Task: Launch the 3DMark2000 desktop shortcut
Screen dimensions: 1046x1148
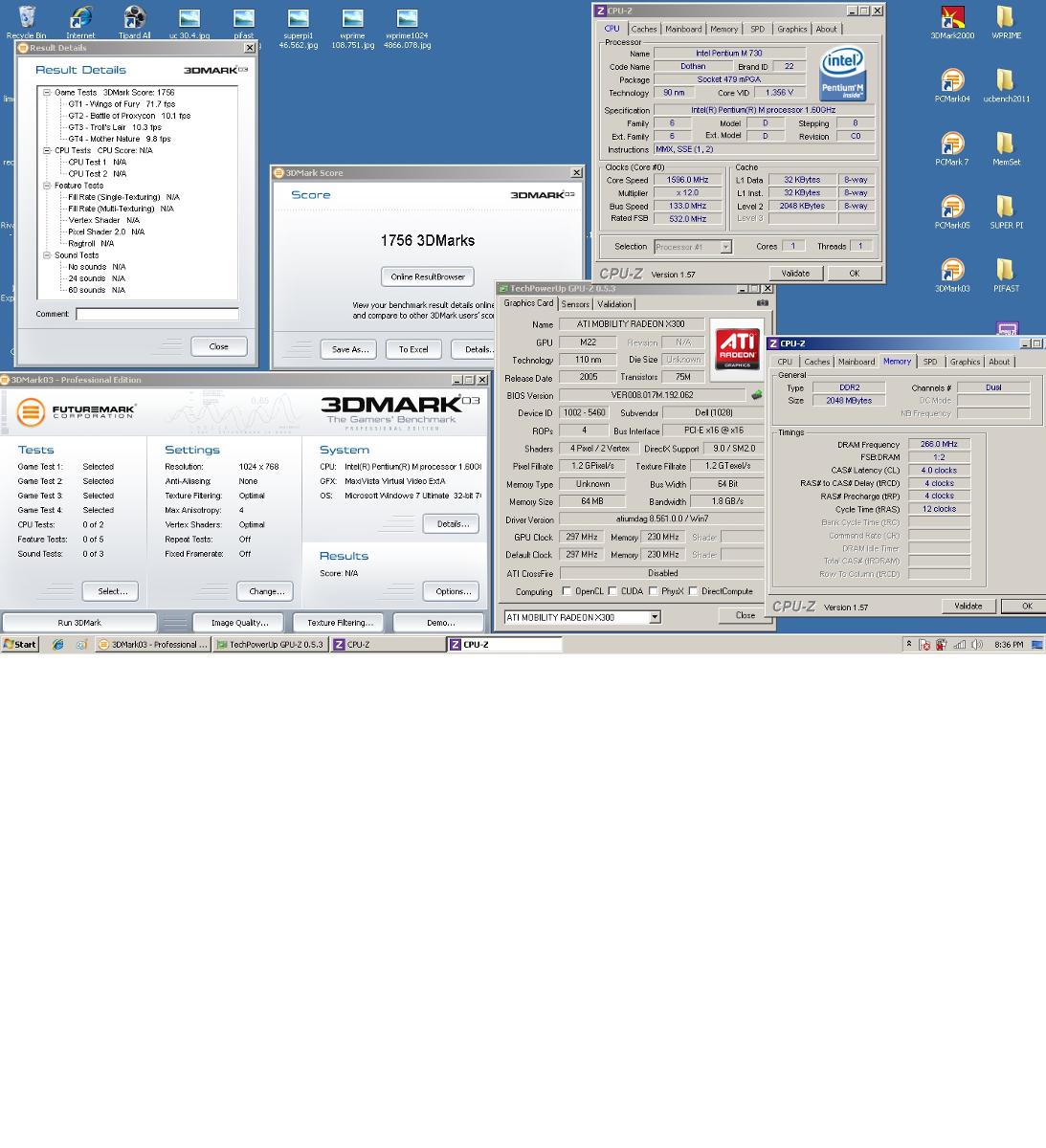Action: tap(952, 22)
